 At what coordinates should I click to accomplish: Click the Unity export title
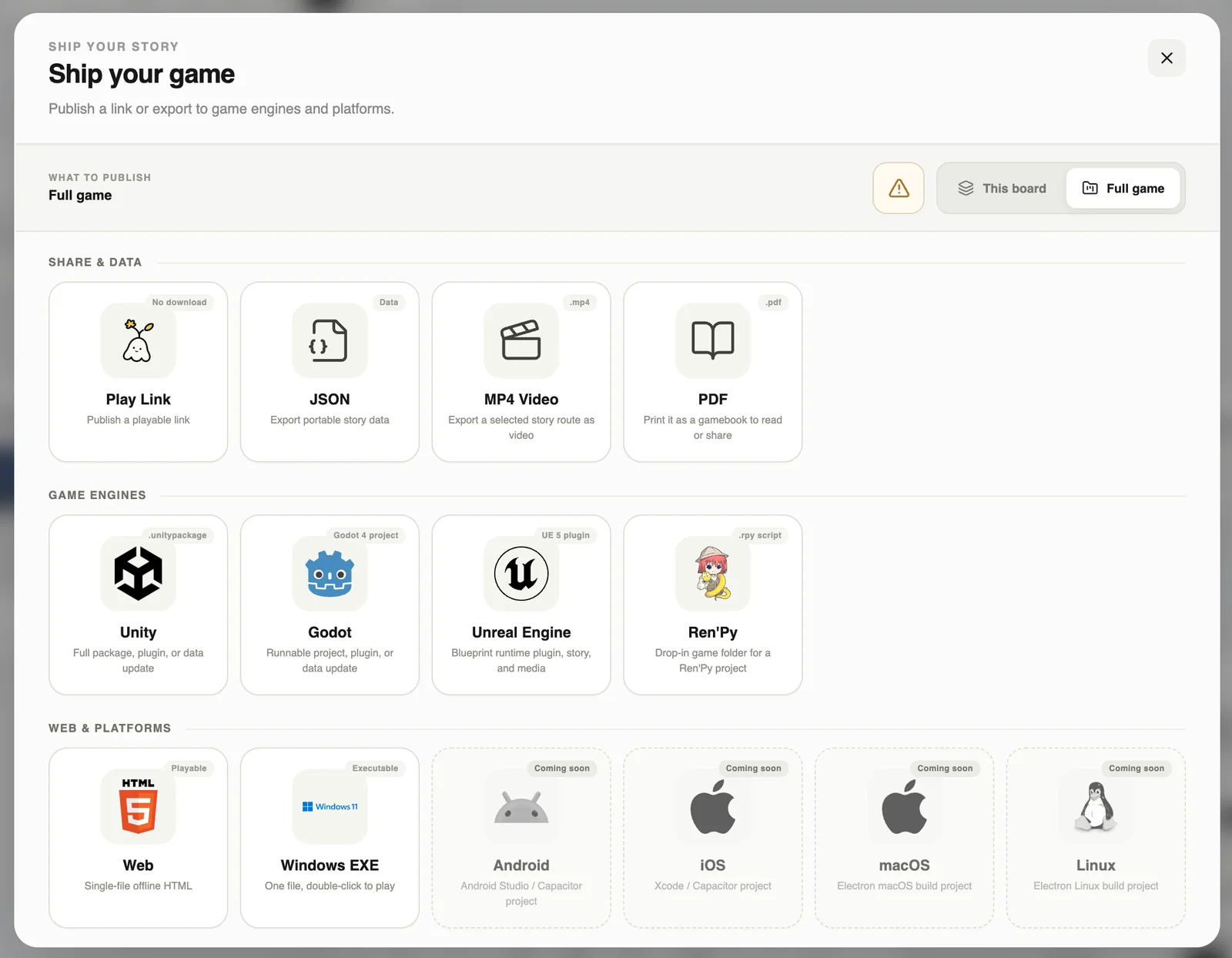pyautogui.click(x=139, y=632)
